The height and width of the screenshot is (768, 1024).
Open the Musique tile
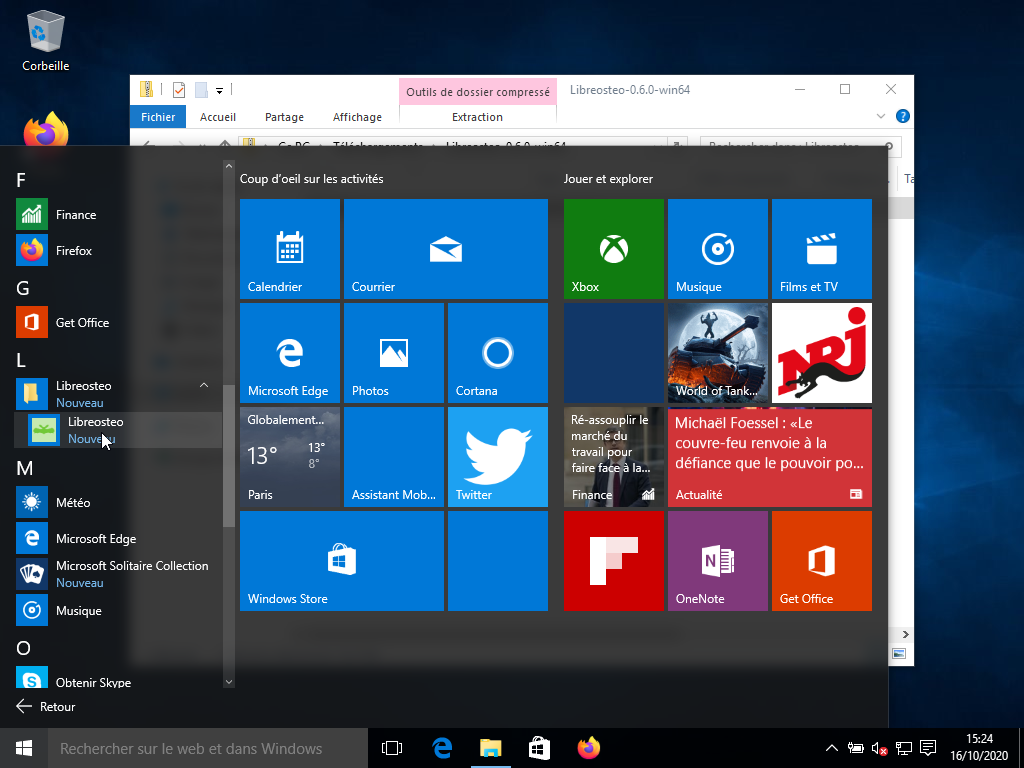[717, 249]
